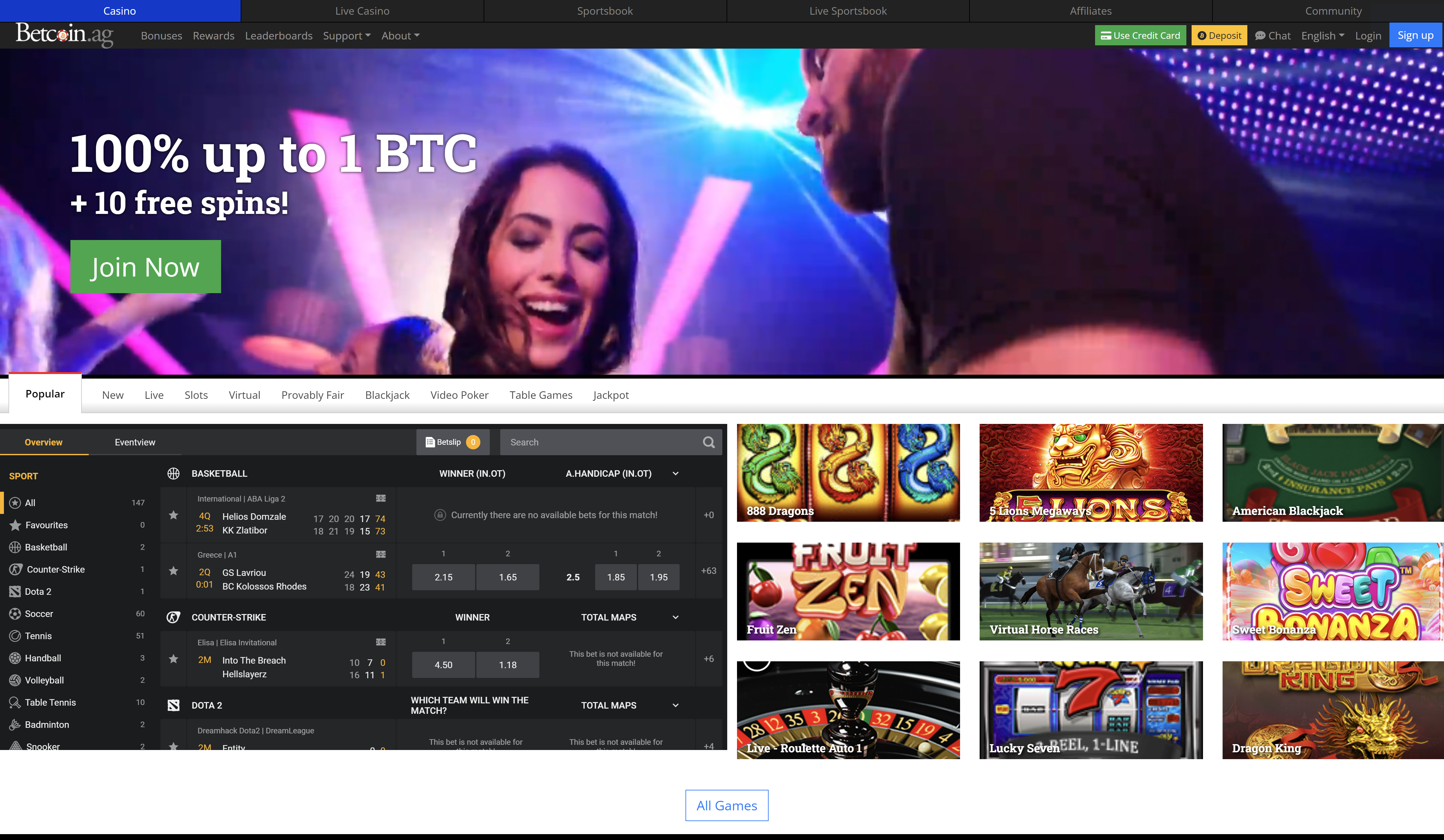
Task: Show +63 more bets for GS Lavriou
Action: (709, 571)
